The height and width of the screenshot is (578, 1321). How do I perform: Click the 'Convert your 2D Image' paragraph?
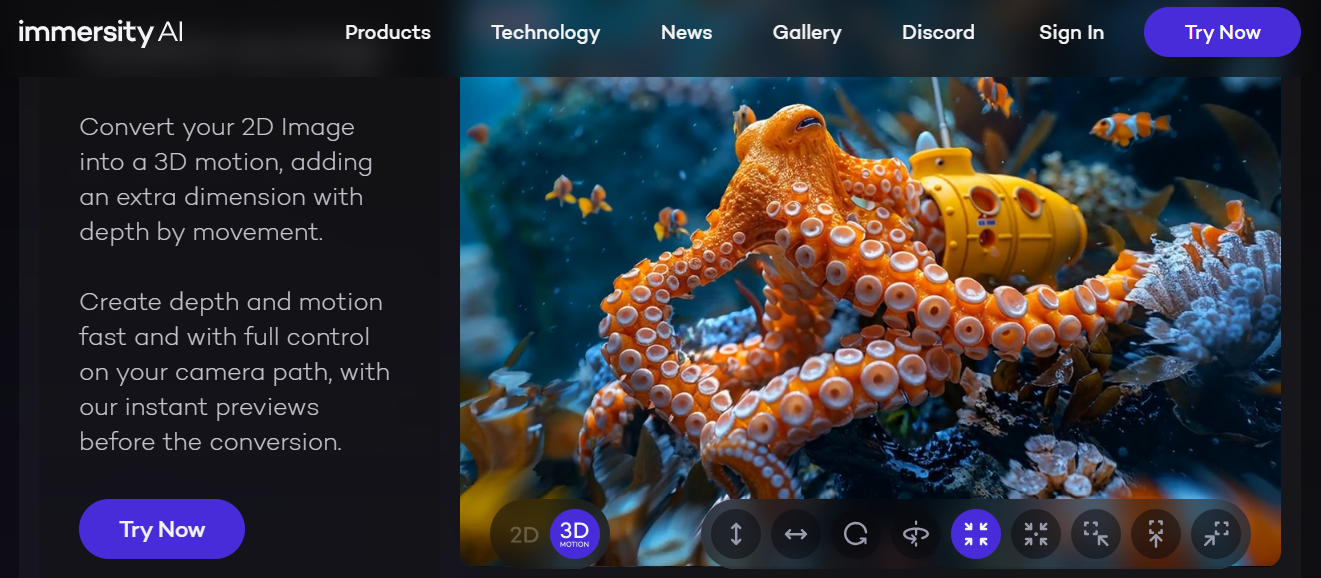(x=226, y=180)
